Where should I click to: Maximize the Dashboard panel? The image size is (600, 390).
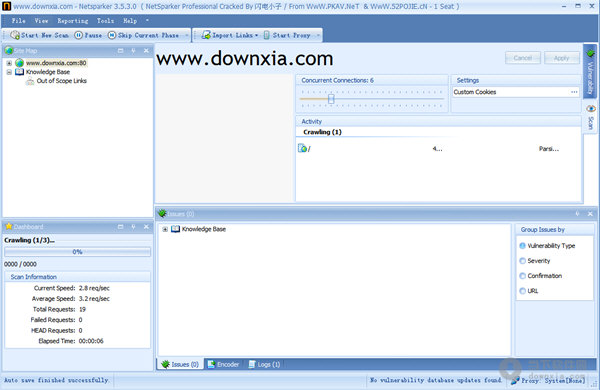click(121, 227)
